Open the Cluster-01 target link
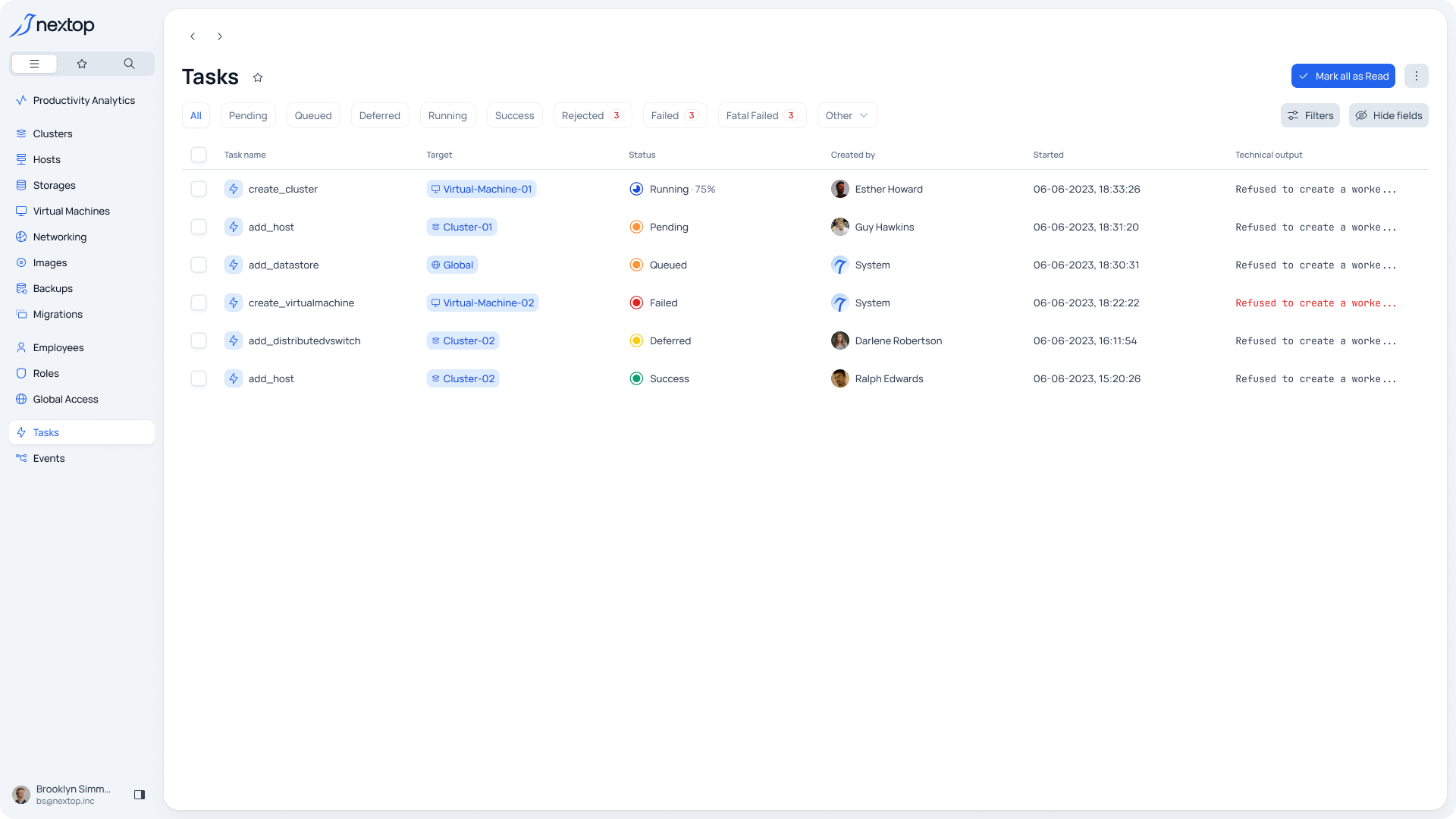The image size is (1456, 819). (x=462, y=227)
